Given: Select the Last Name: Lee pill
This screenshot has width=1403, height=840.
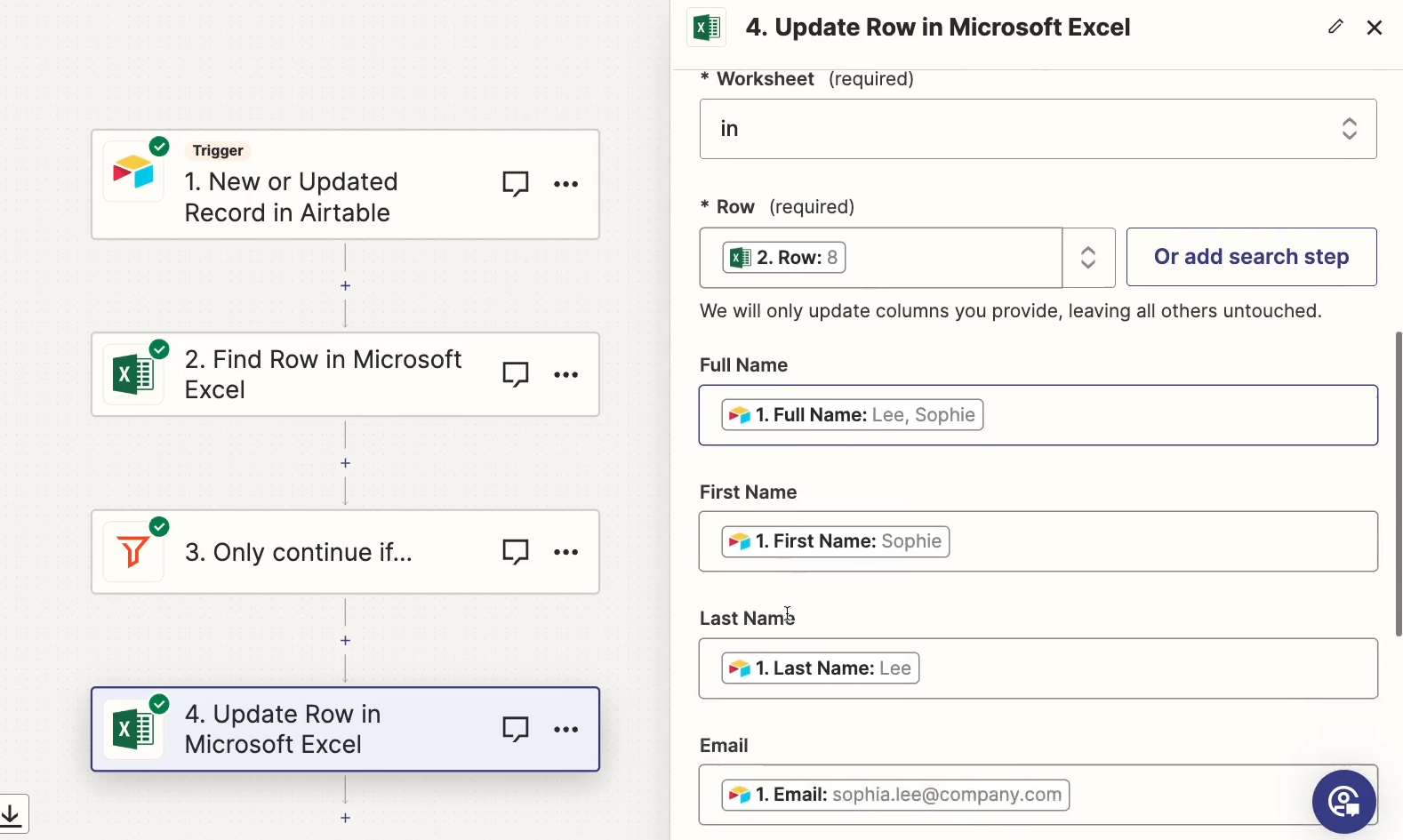Looking at the screenshot, I should (x=821, y=668).
